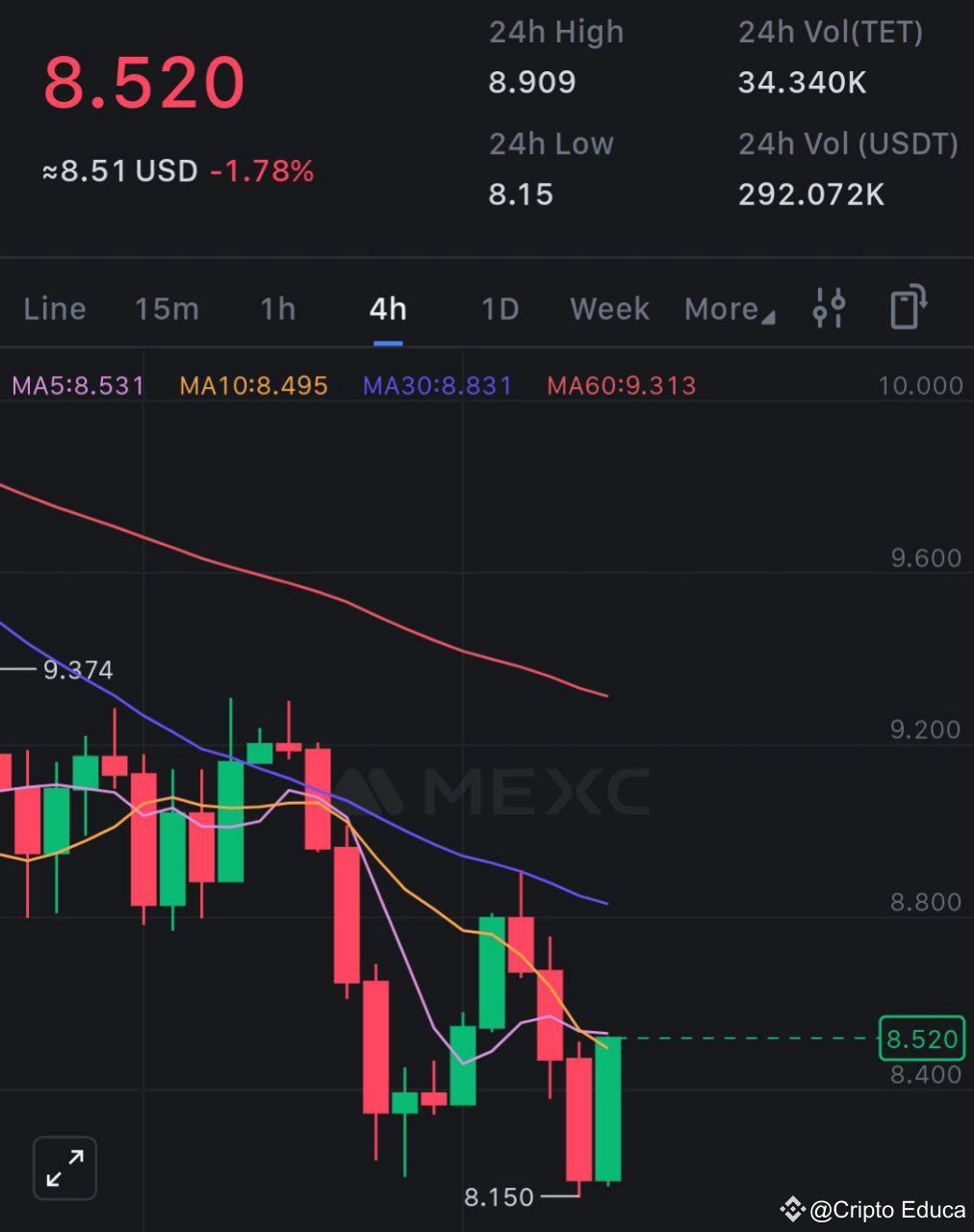Select the Week timeframe
This screenshot has width=974, height=1232.
tap(608, 308)
